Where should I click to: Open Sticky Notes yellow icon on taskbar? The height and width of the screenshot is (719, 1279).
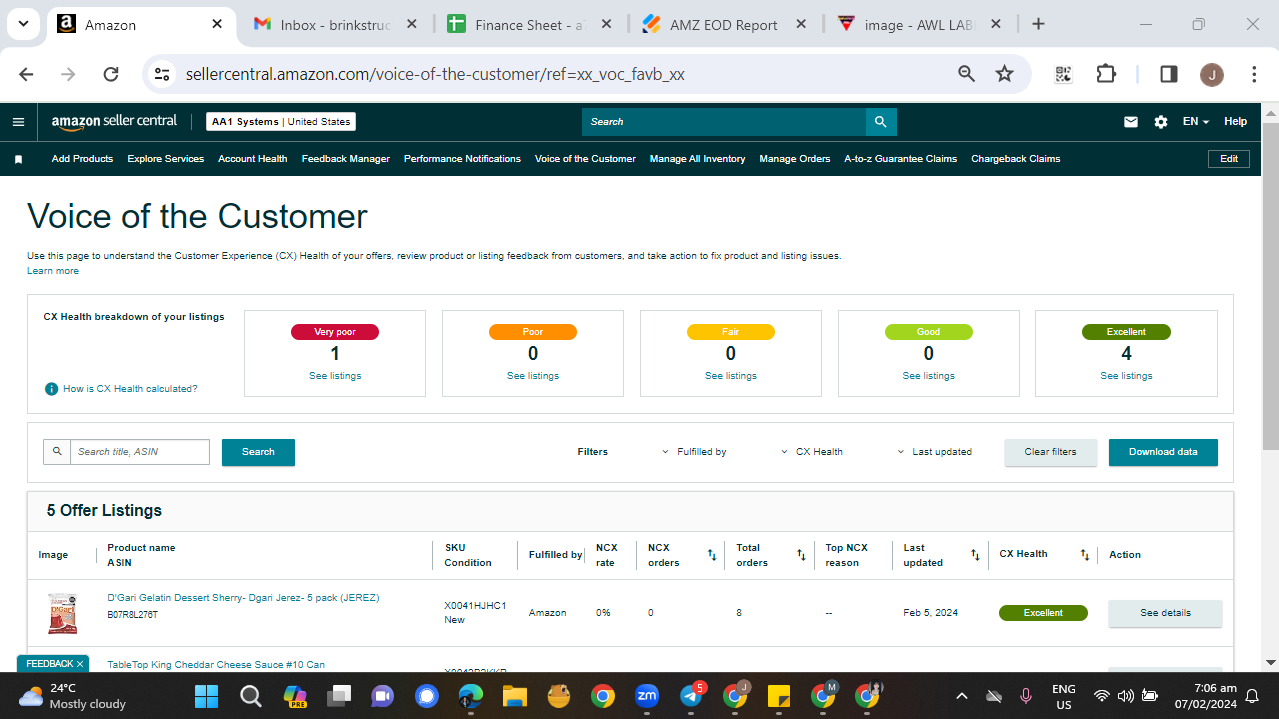coord(779,696)
